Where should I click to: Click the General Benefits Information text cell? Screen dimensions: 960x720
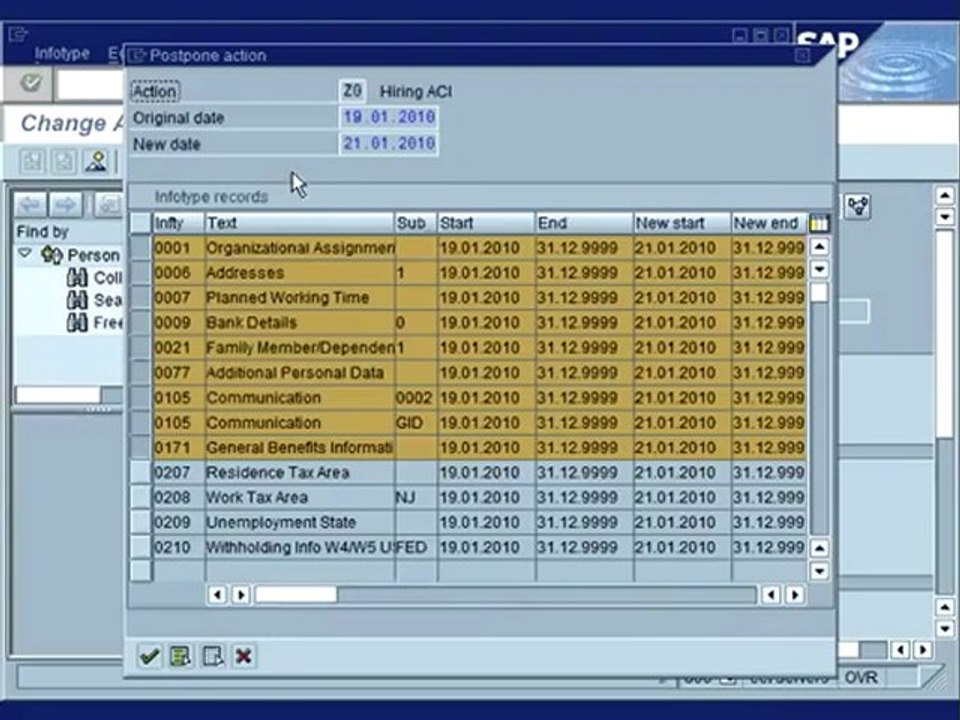pyautogui.click(x=299, y=448)
